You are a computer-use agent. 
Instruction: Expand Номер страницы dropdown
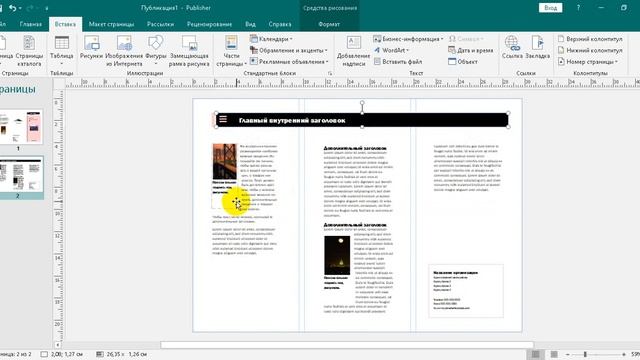(x=588, y=62)
